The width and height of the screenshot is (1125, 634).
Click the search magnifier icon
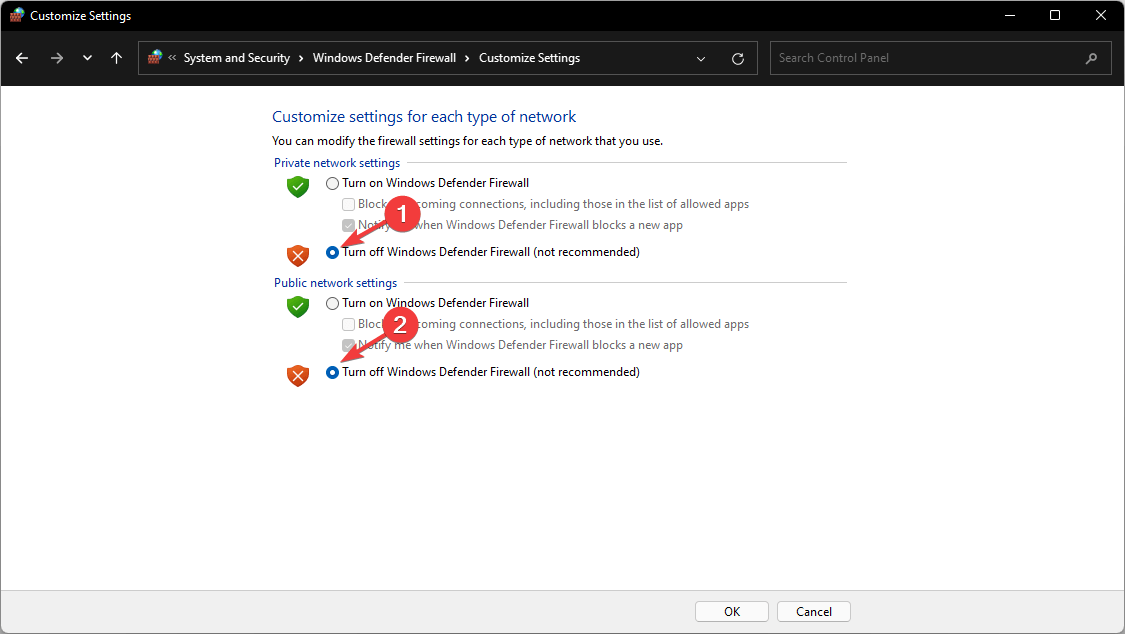(1091, 58)
